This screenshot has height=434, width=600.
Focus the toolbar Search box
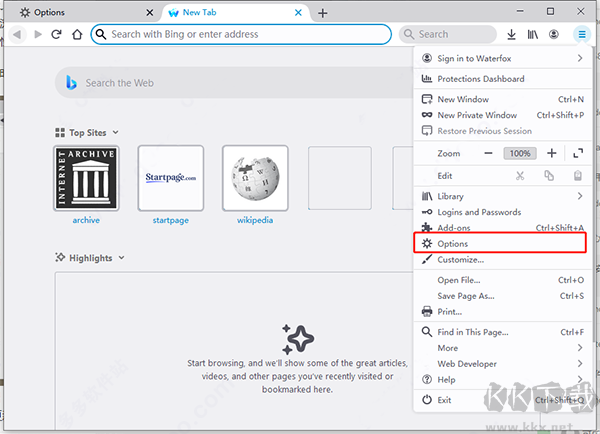point(448,34)
